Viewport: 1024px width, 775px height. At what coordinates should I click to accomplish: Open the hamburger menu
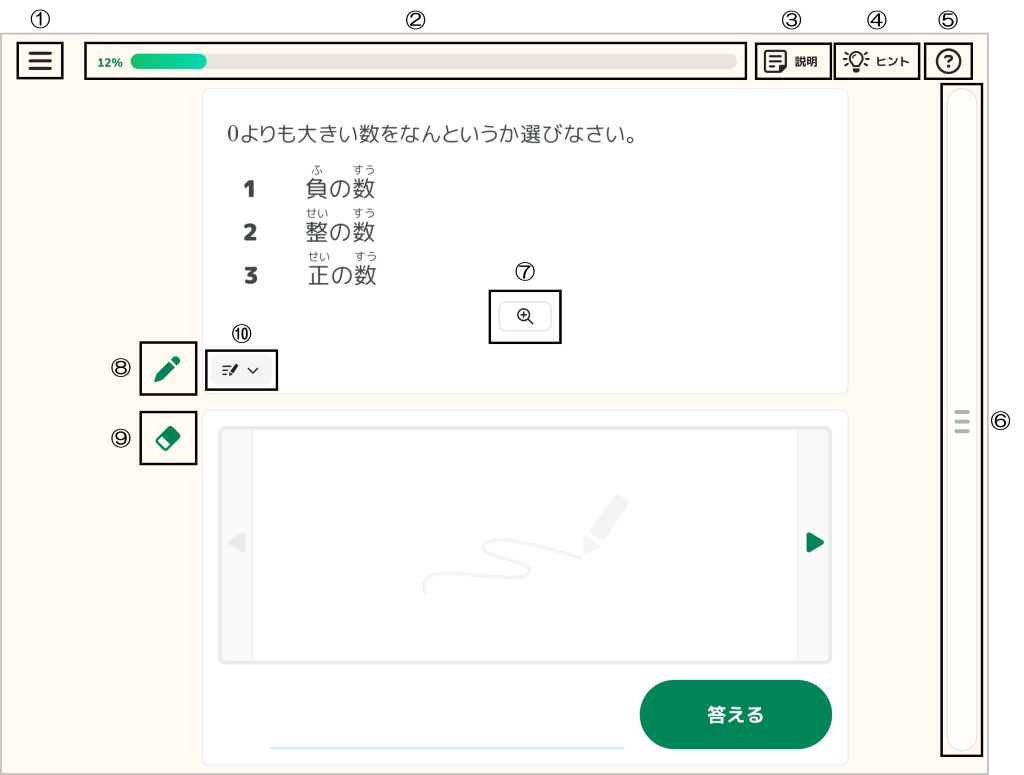pos(40,61)
